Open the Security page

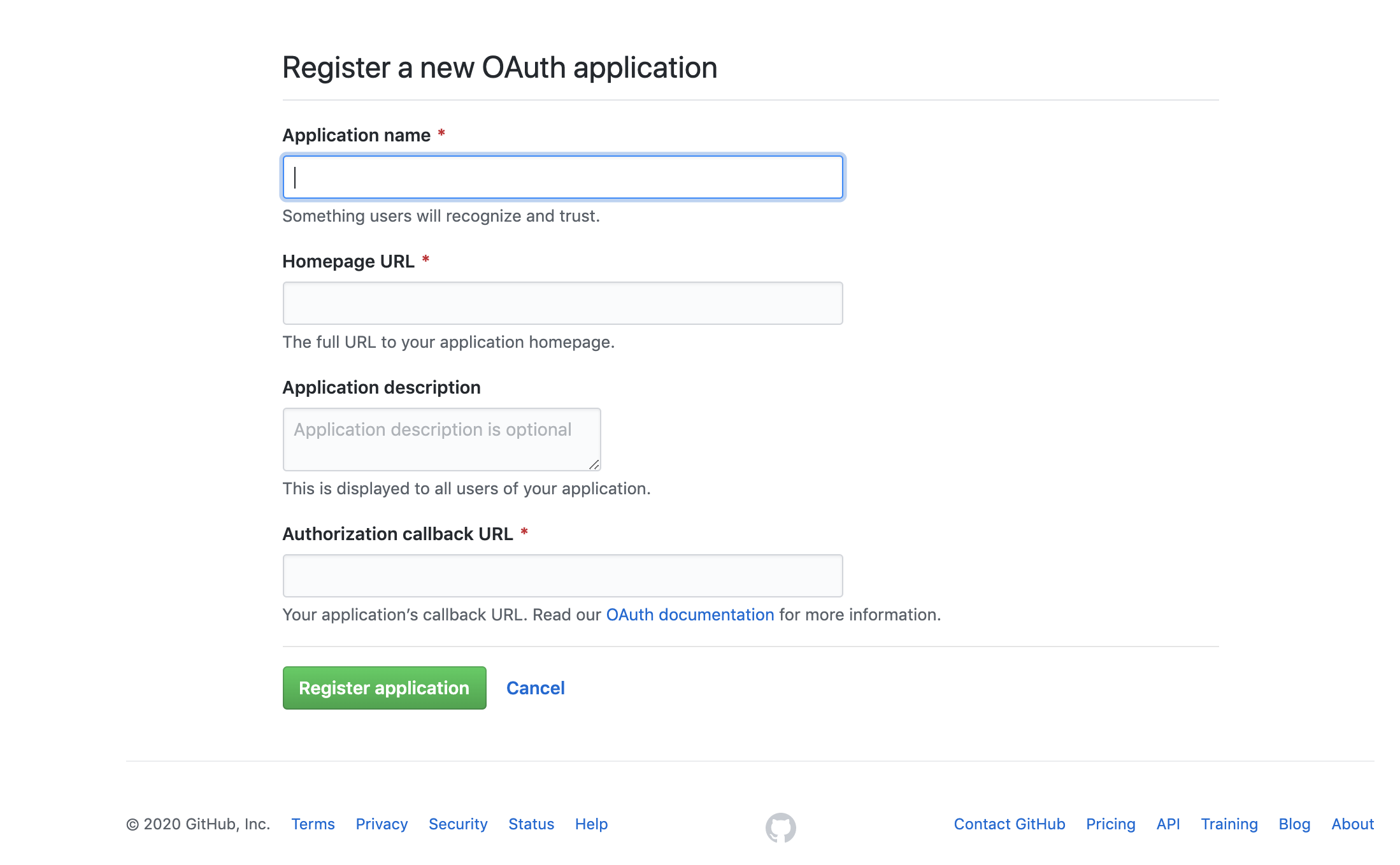[x=457, y=824]
